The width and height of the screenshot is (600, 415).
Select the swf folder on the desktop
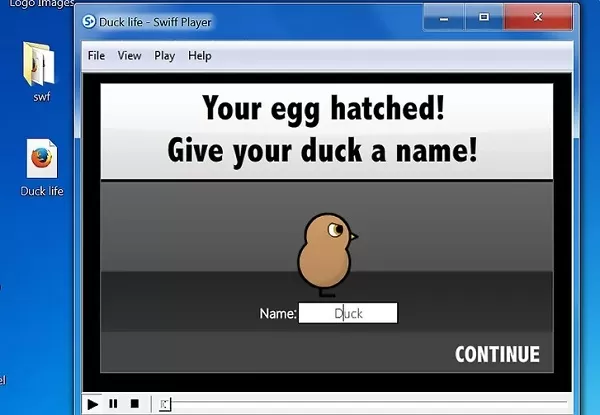click(x=40, y=72)
